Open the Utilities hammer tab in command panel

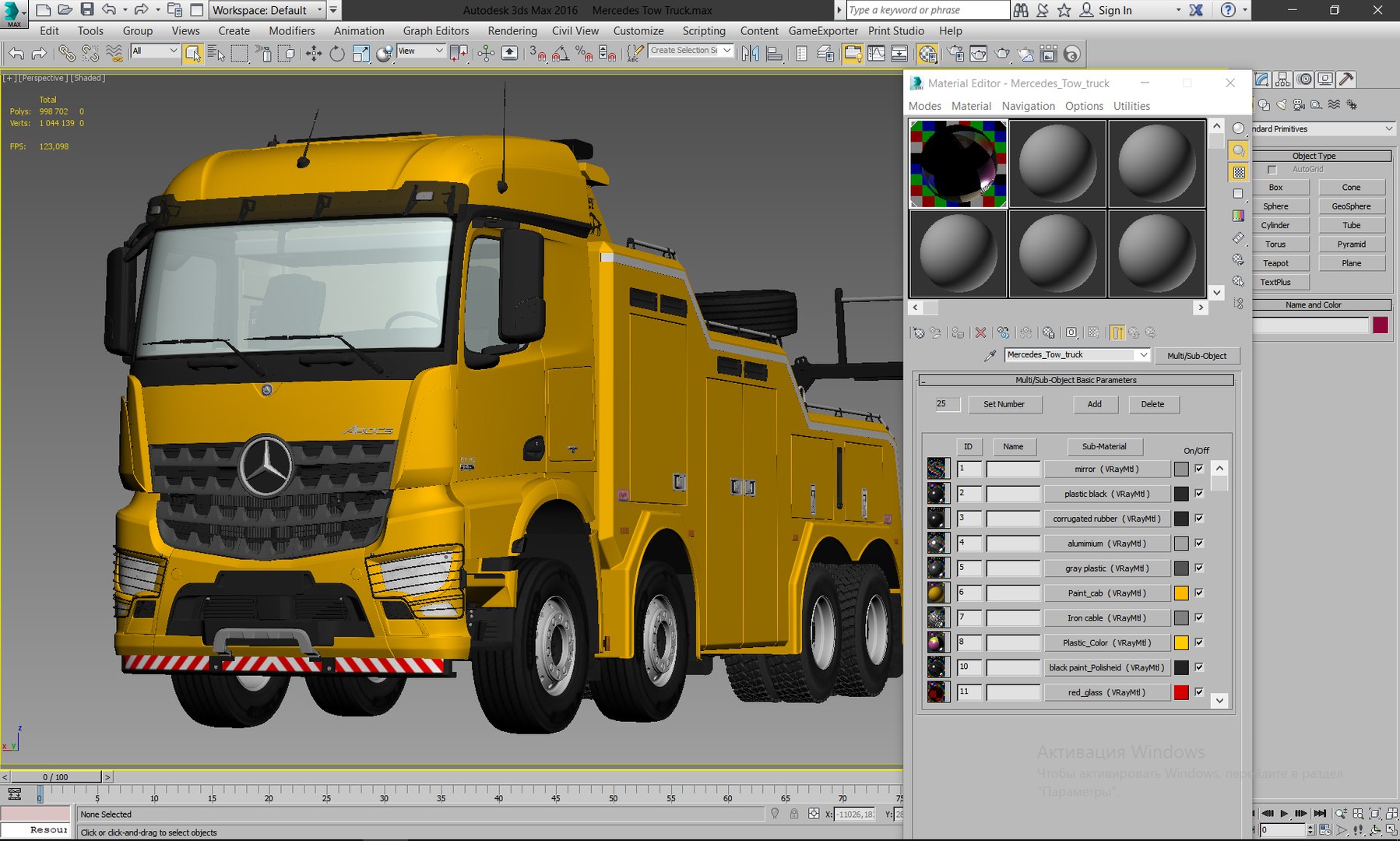click(1346, 79)
